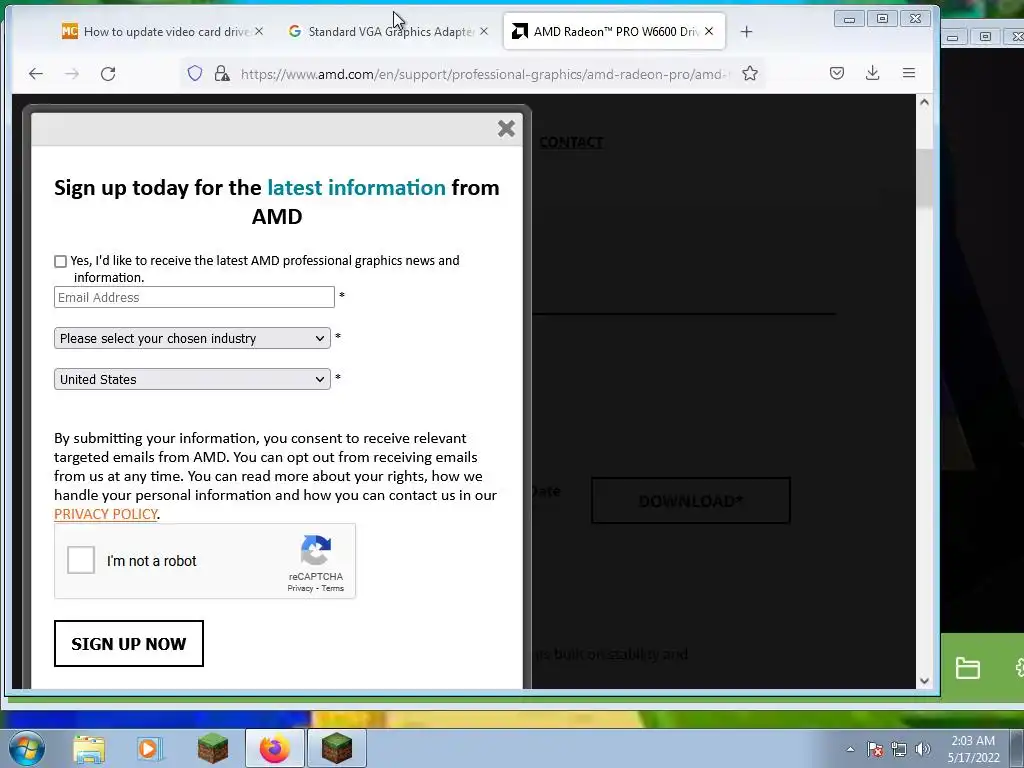Image resolution: width=1024 pixels, height=768 pixels.
Task: Open Windows Explorer from the taskbar
Action: tap(89, 749)
